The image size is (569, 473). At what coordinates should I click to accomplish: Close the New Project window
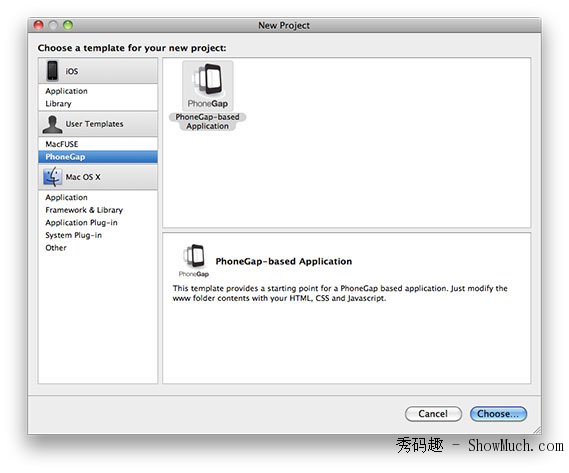click(x=38, y=25)
